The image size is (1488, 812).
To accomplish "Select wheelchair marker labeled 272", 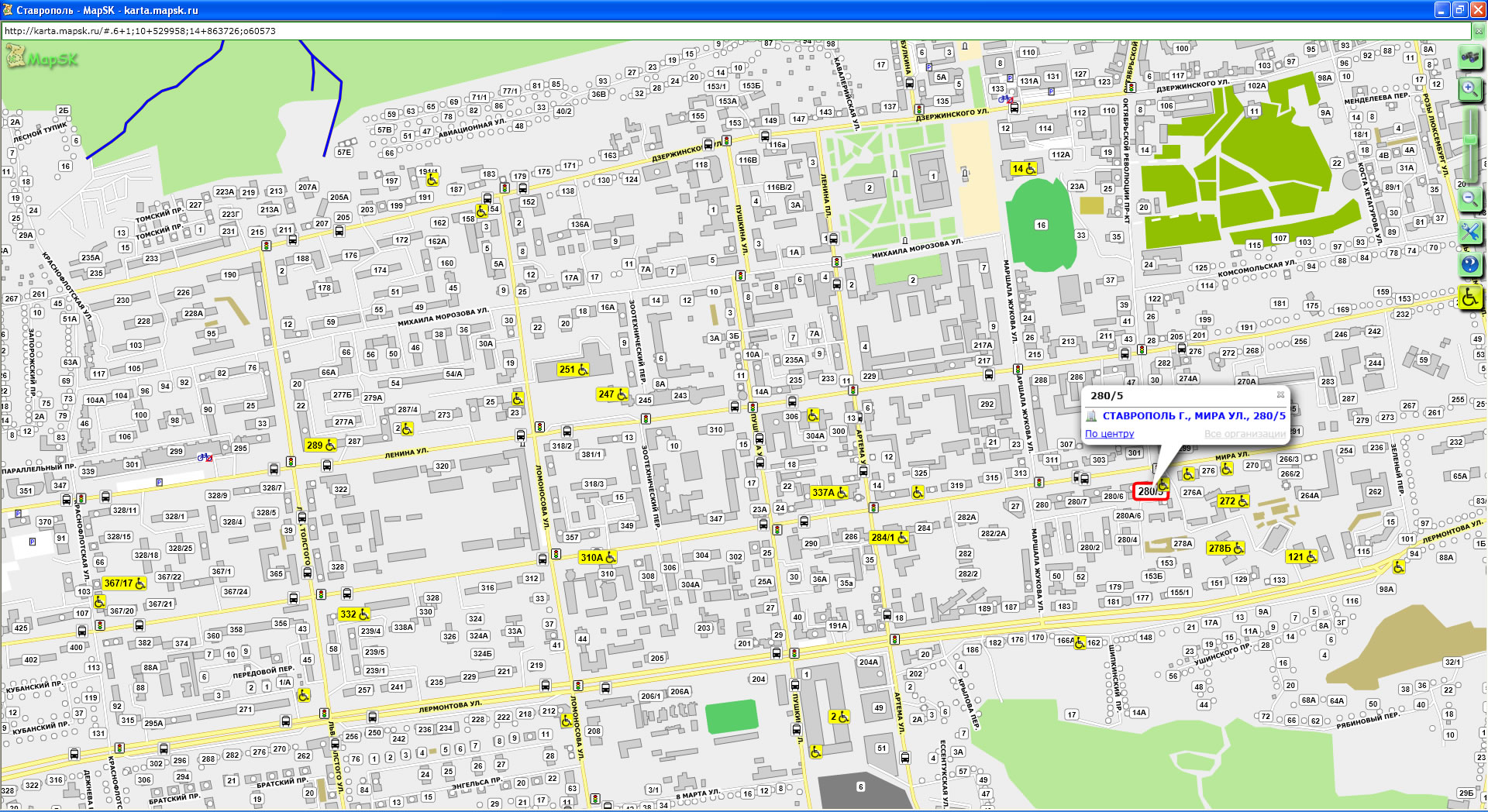I will 1233,501.
